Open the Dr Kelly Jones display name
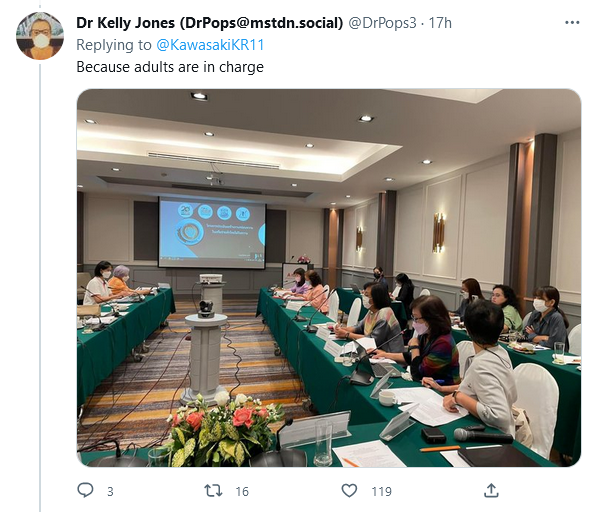 pyautogui.click(x=210, y=23)
